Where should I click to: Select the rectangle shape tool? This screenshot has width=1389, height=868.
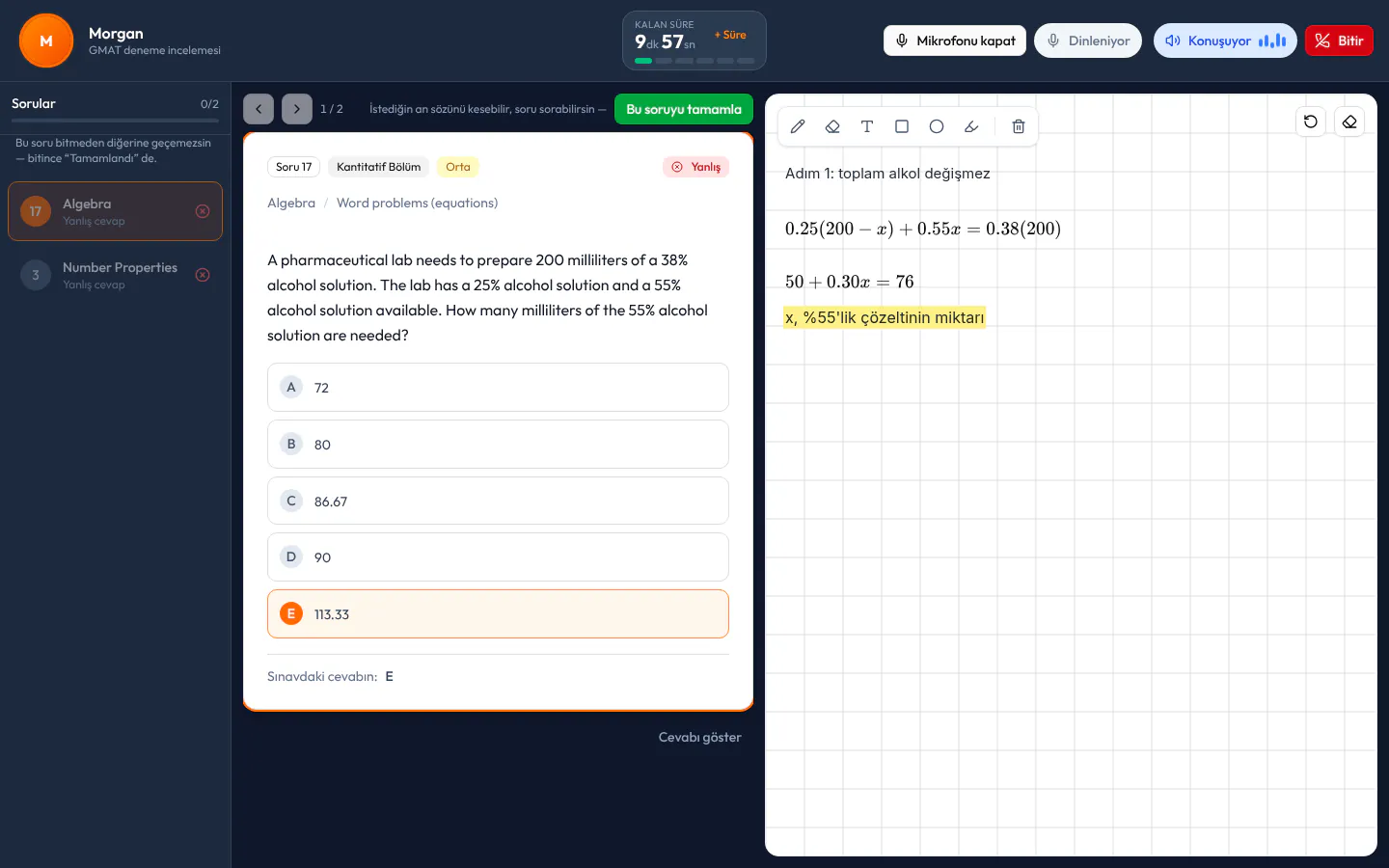pyautogui.click(x=902, y=126)
